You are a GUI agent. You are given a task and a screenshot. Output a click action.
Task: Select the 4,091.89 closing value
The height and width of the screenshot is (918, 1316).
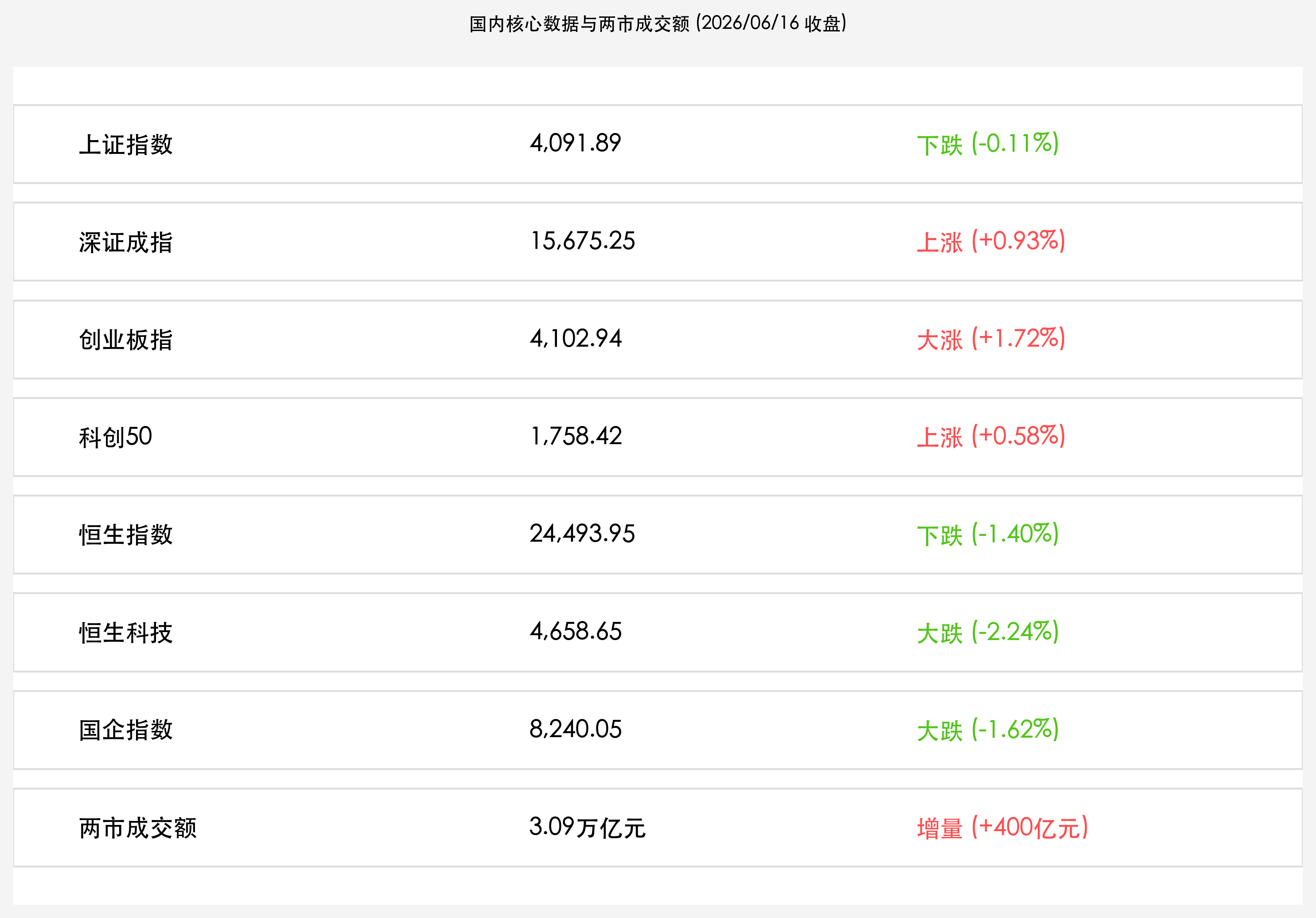[x=576, y=143]
